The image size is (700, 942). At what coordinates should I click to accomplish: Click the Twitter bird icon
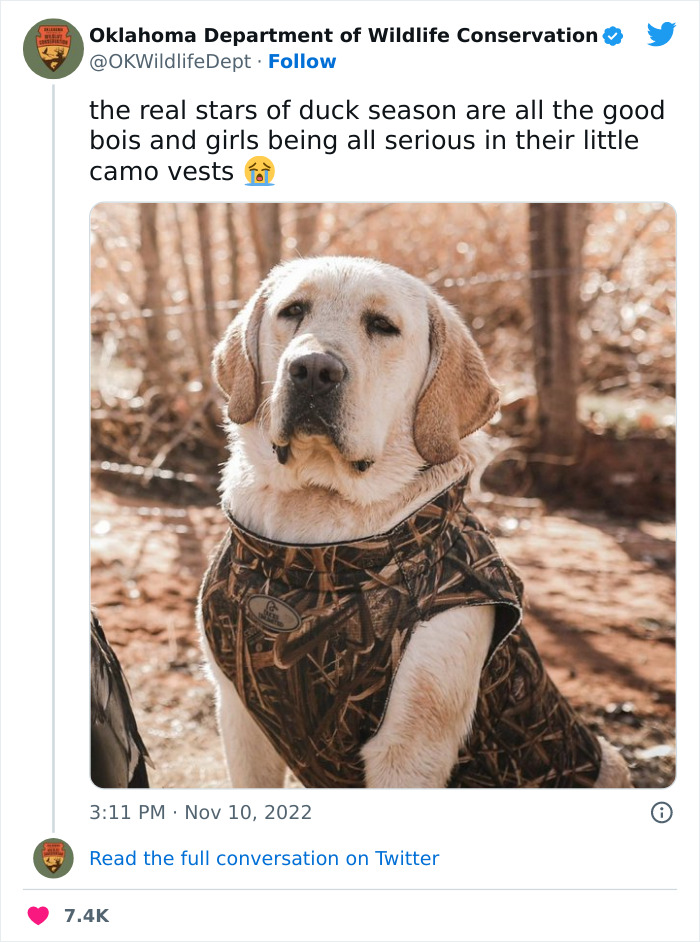point(660,33)
